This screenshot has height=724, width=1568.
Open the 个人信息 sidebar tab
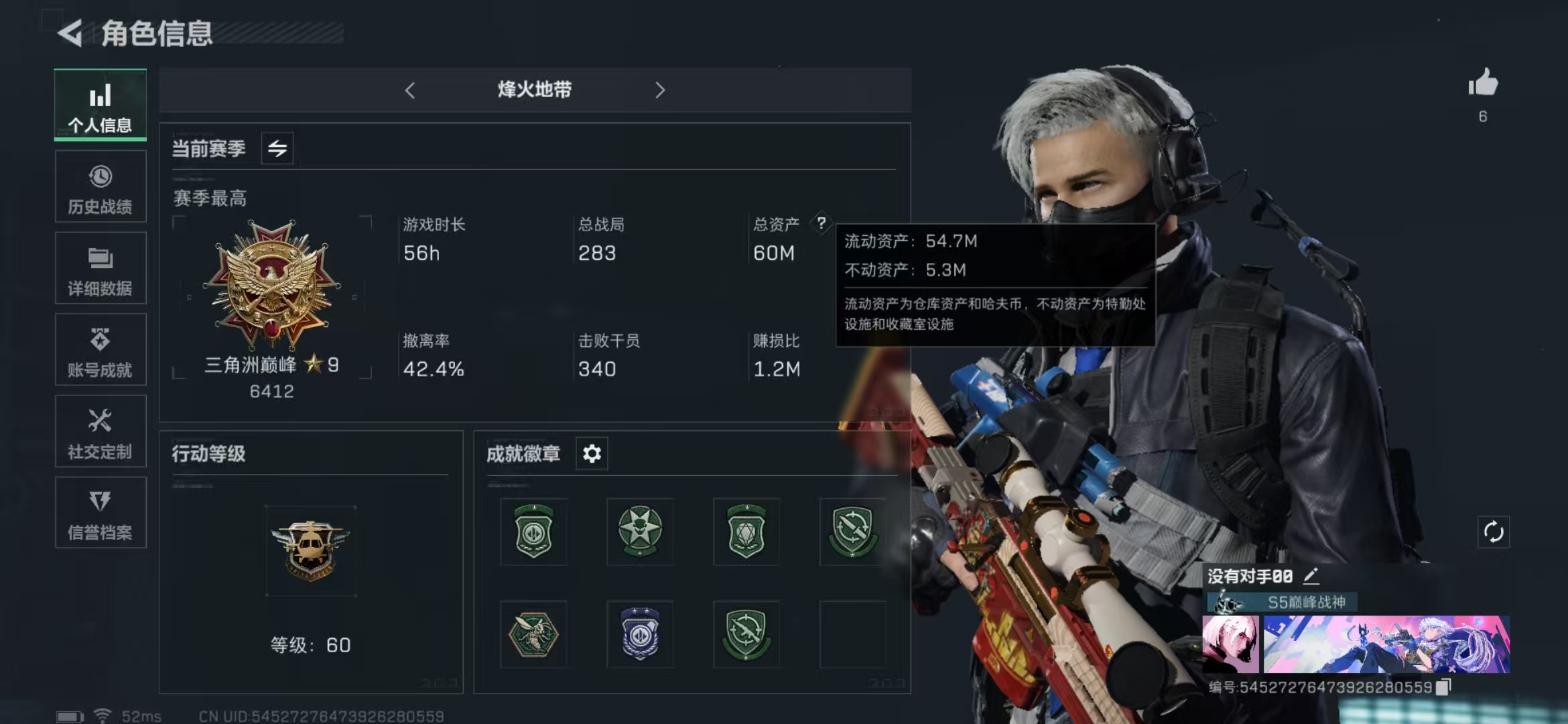(x=101, y=105)
